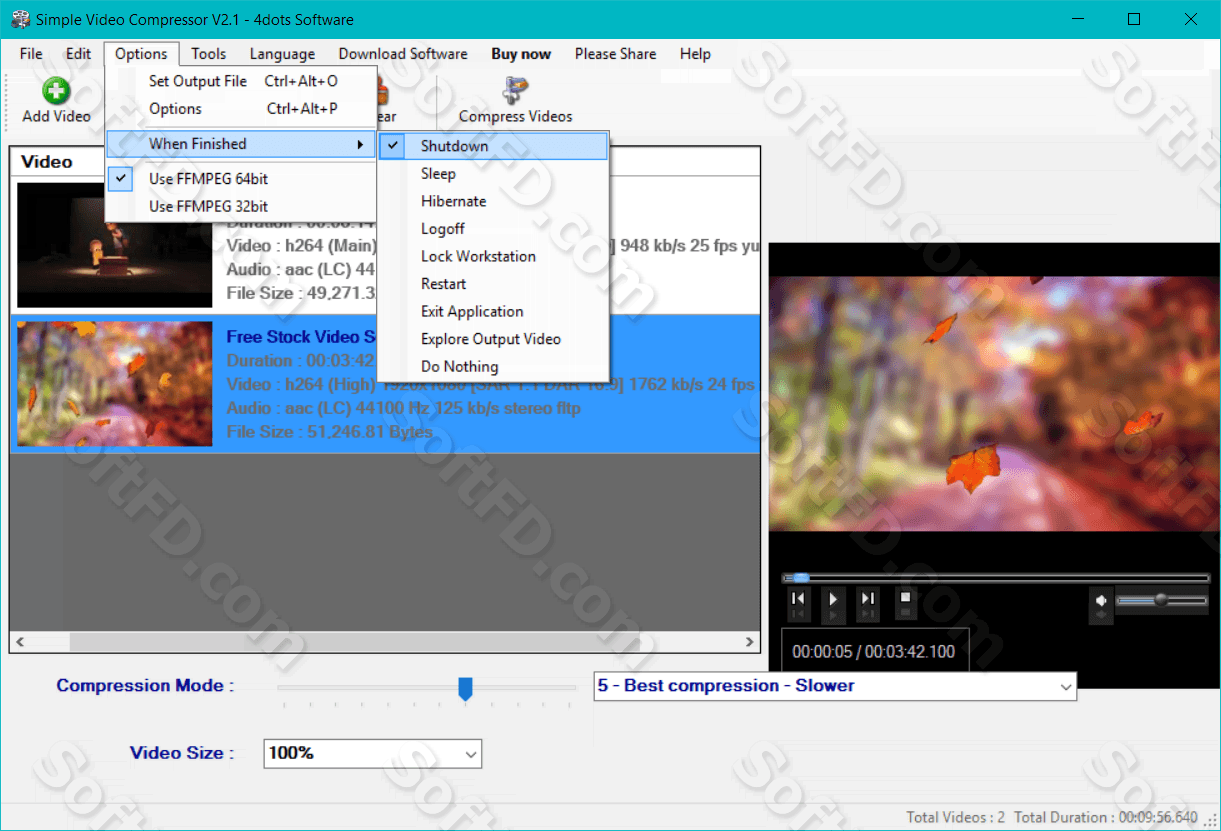Screen dimensions: 1221x831
Task: Click the Add Video toolbar button
Action: pos(56,101)
